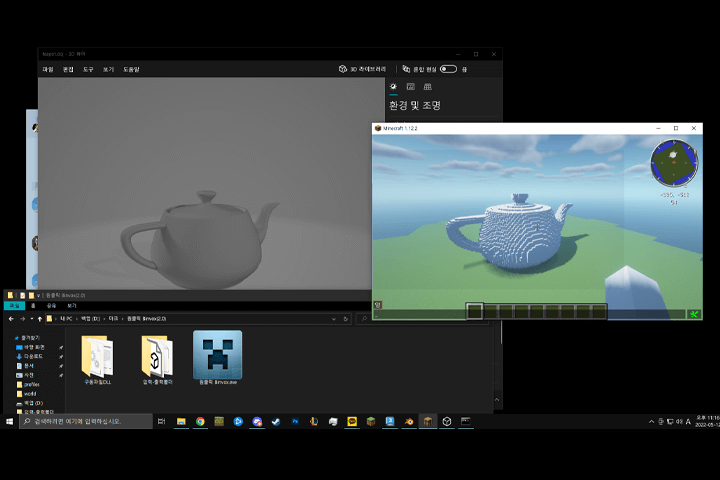Open the 입력-출력폴더 folder

click(x=158, y=360)
